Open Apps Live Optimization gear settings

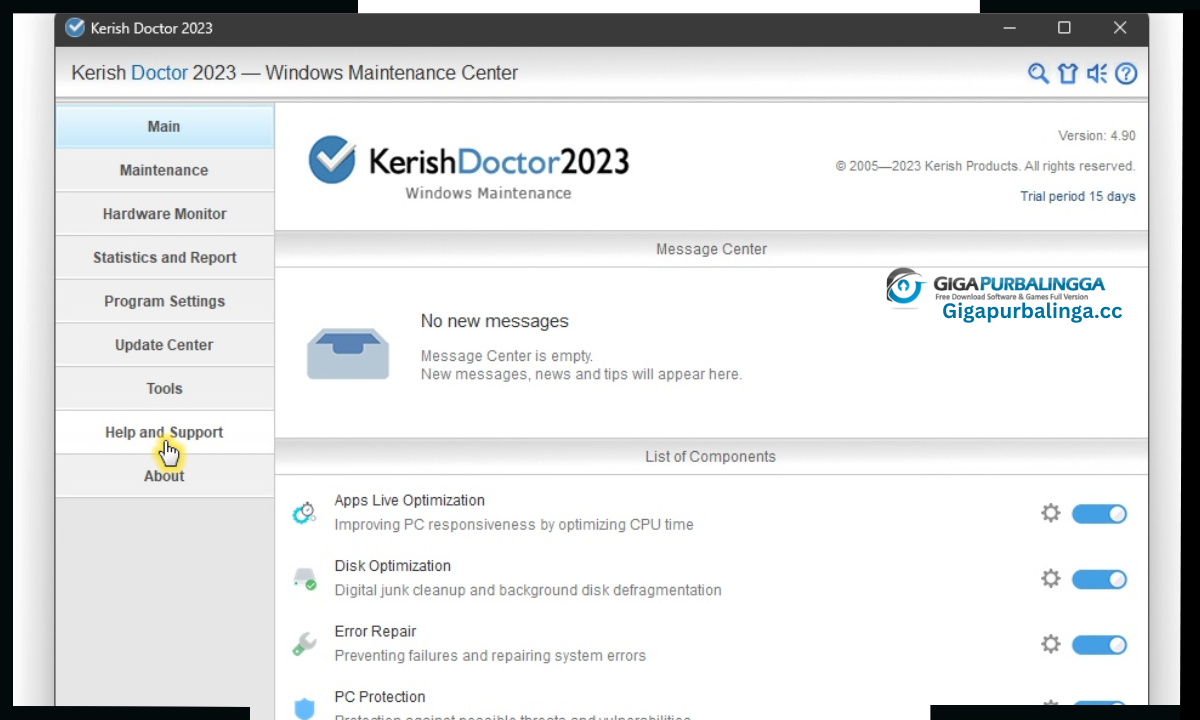click(x=1050, y=513)
